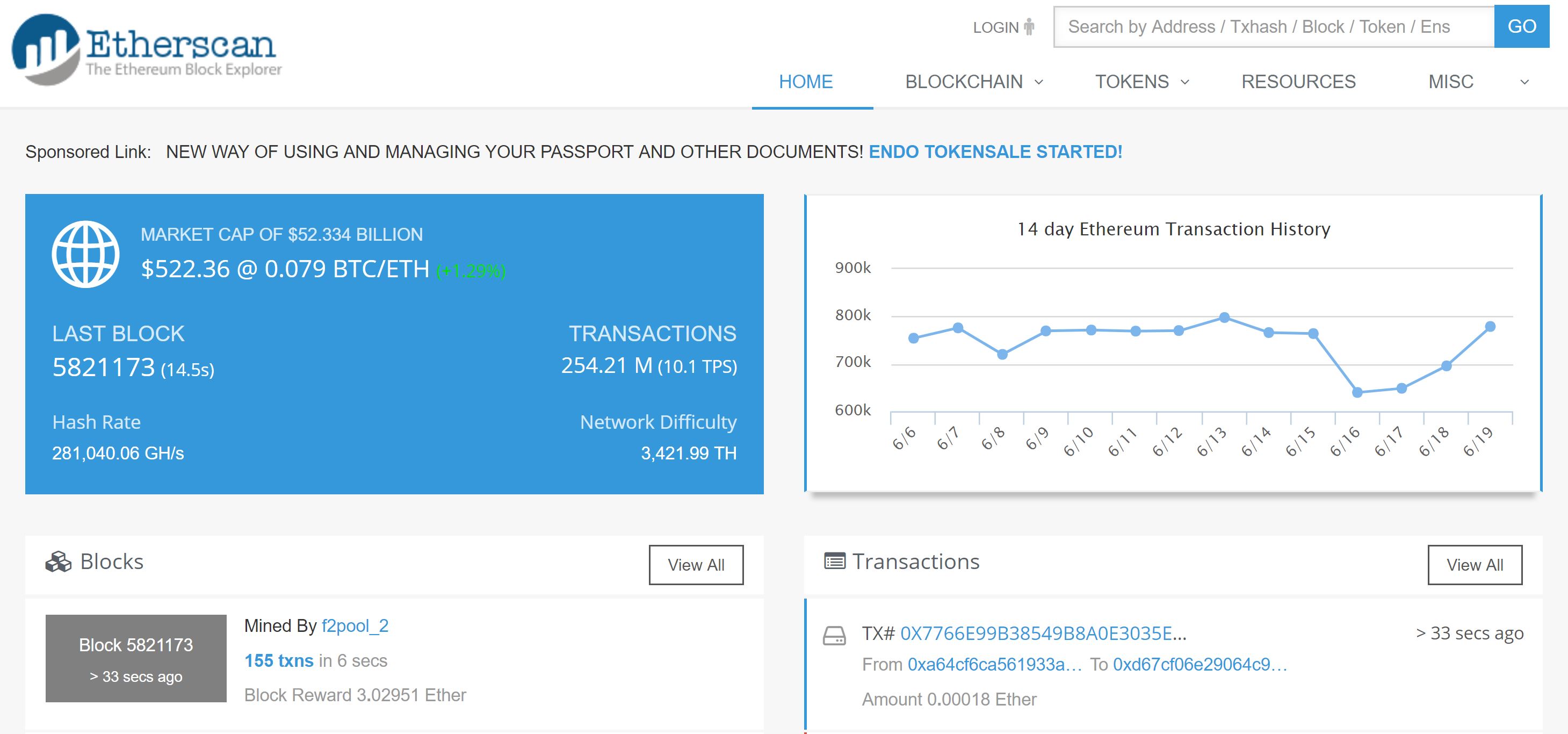The width and height of the screenshot is (1568, 734).
Task: Open the ENDO TOKENSALE STARTED sponsored link
Action: click(x=995, y=152)
